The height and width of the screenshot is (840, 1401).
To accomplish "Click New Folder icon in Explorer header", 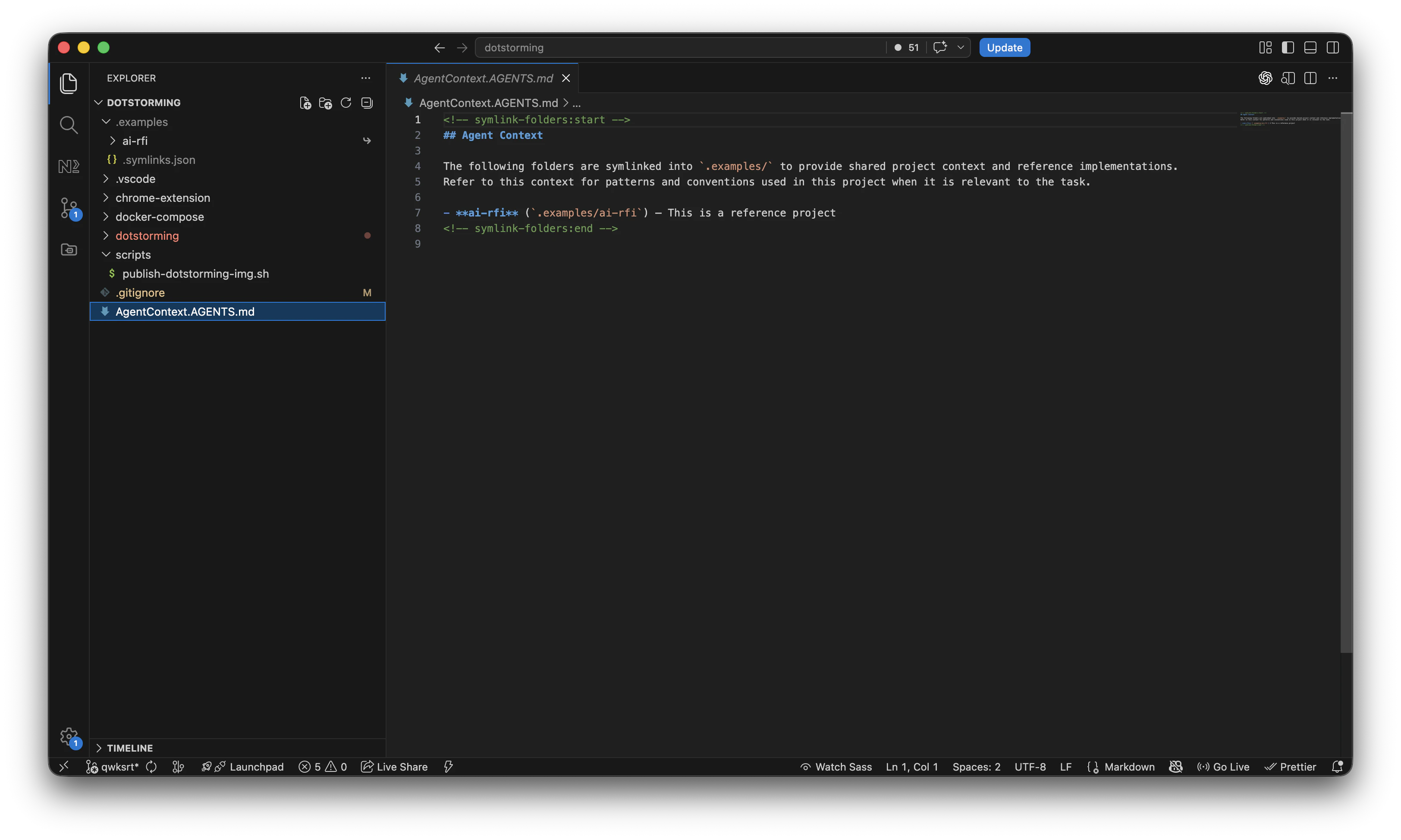I will 326,103.
